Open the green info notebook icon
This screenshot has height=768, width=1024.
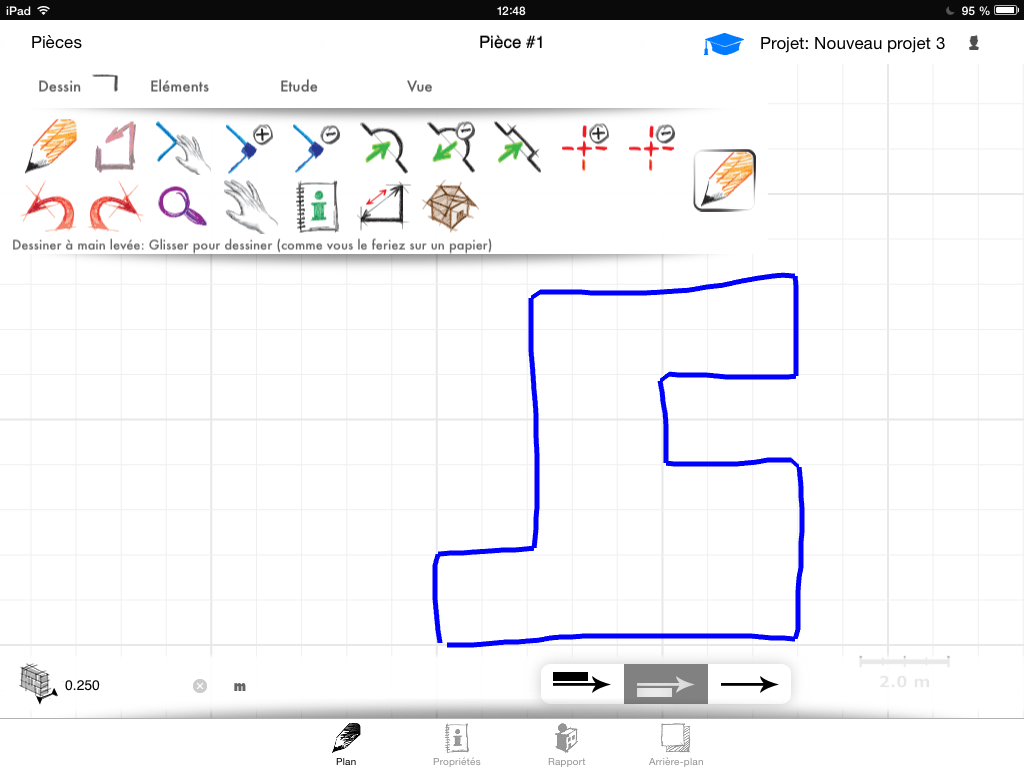(x=317, y=206)
